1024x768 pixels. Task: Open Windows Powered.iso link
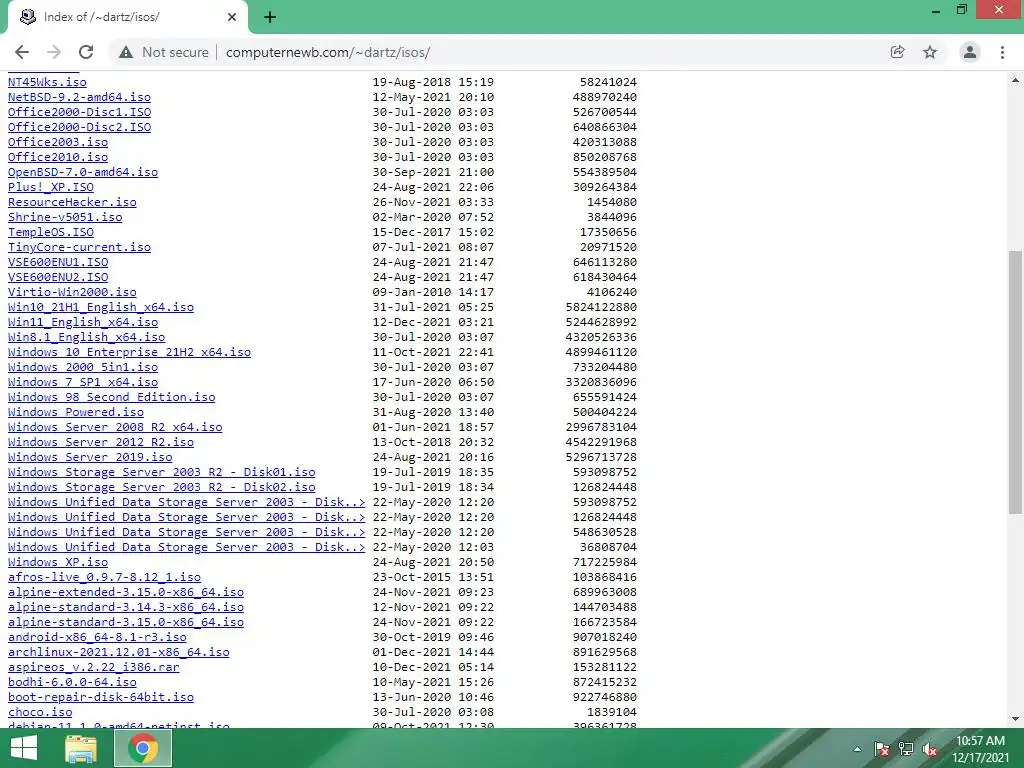[x=76, y=412]
